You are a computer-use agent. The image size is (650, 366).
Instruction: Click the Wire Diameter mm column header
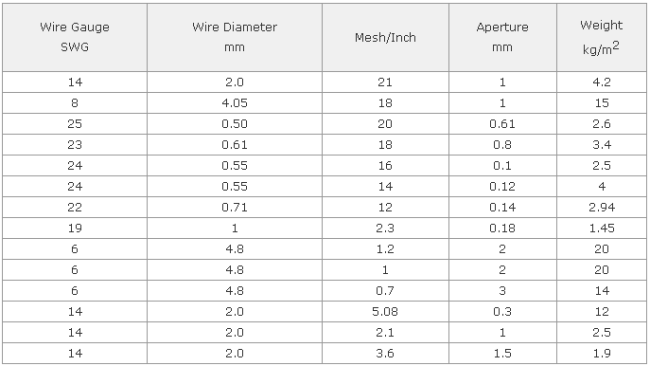pyautogui.click(x=235, y=37)
